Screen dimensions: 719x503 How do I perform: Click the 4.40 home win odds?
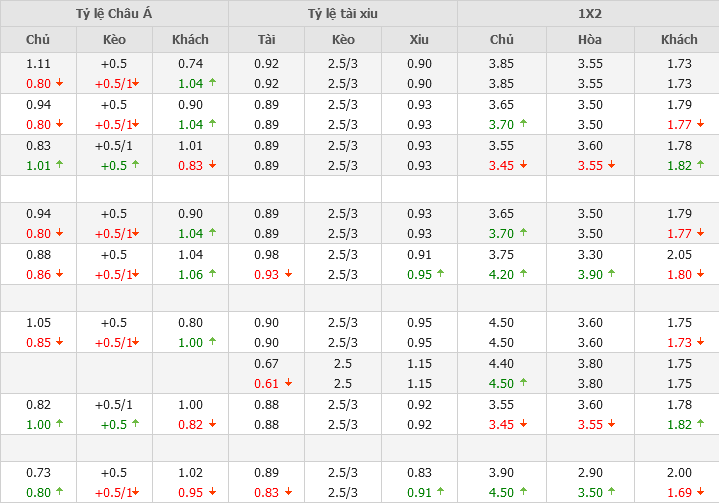[501, 364]
